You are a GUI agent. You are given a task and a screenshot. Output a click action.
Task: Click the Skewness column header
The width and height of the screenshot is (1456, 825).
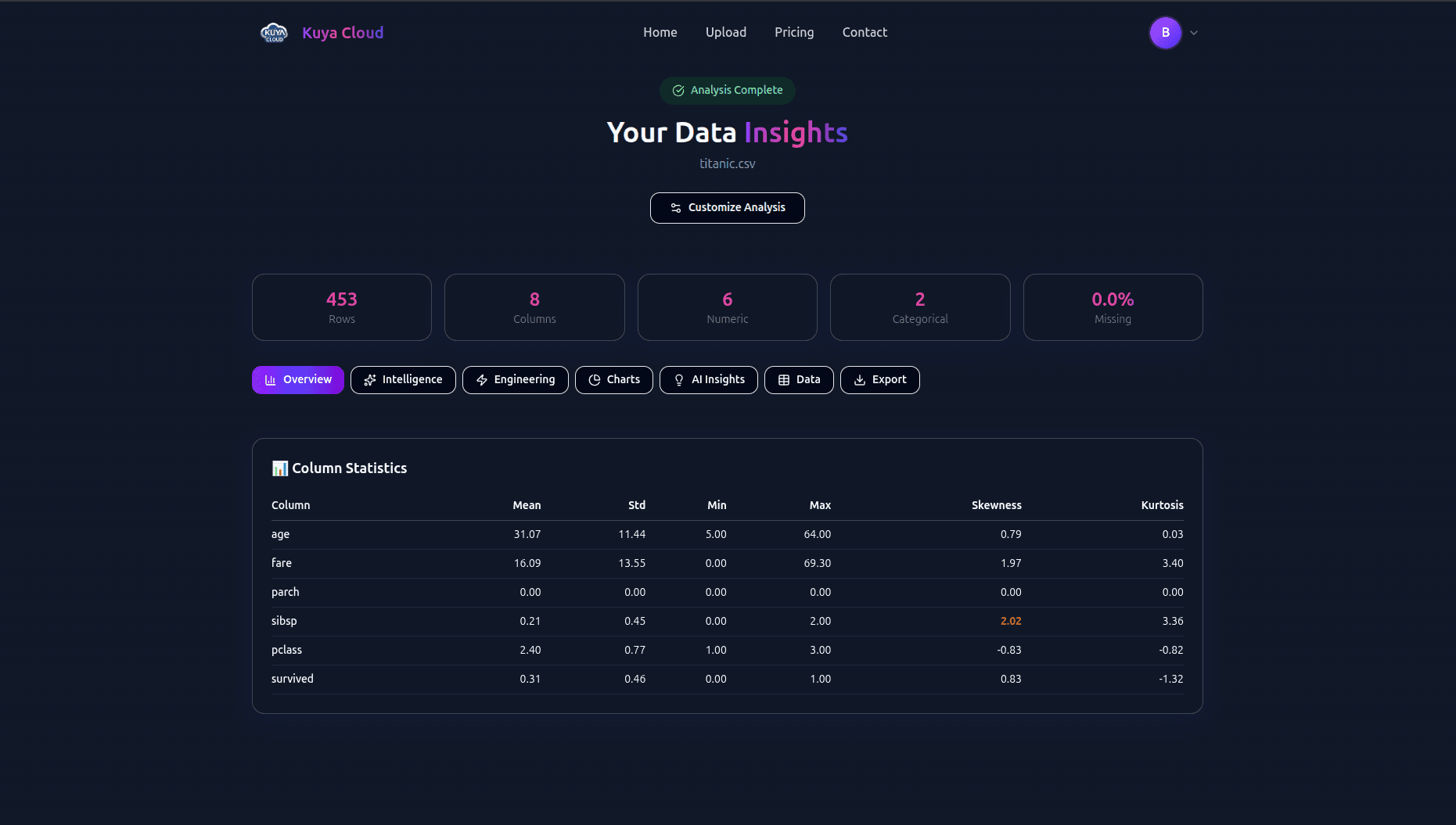996,505
